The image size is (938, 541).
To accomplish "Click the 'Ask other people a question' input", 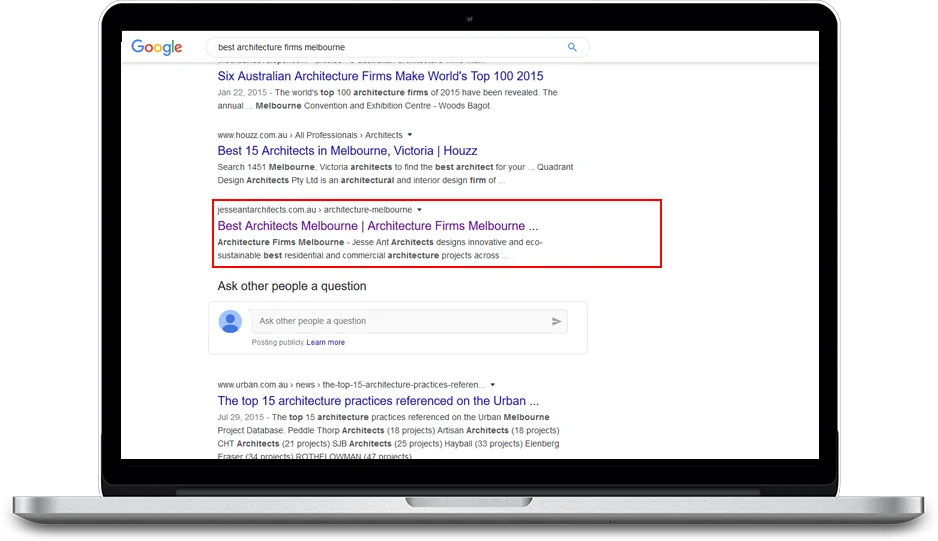I will click(409, 321).
